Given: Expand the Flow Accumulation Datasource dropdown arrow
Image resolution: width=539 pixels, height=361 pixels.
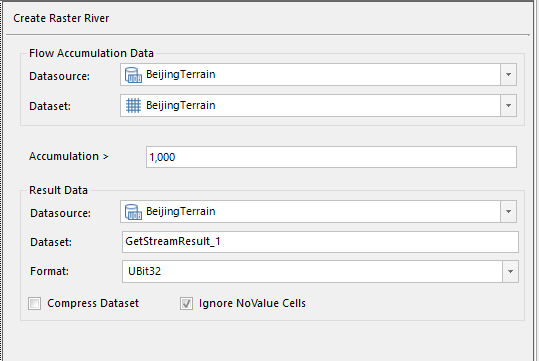Looking at the screenshot, I should [508, 75].
